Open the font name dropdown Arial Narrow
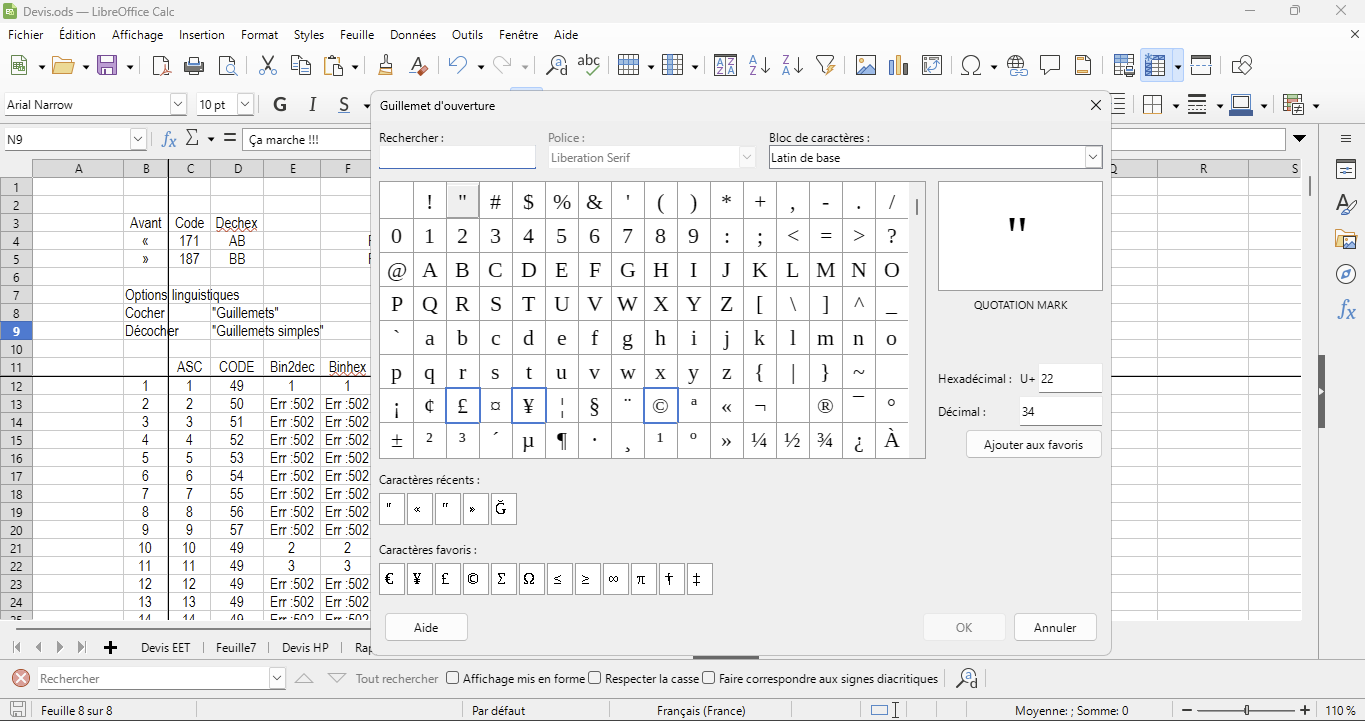 (178, 105)
